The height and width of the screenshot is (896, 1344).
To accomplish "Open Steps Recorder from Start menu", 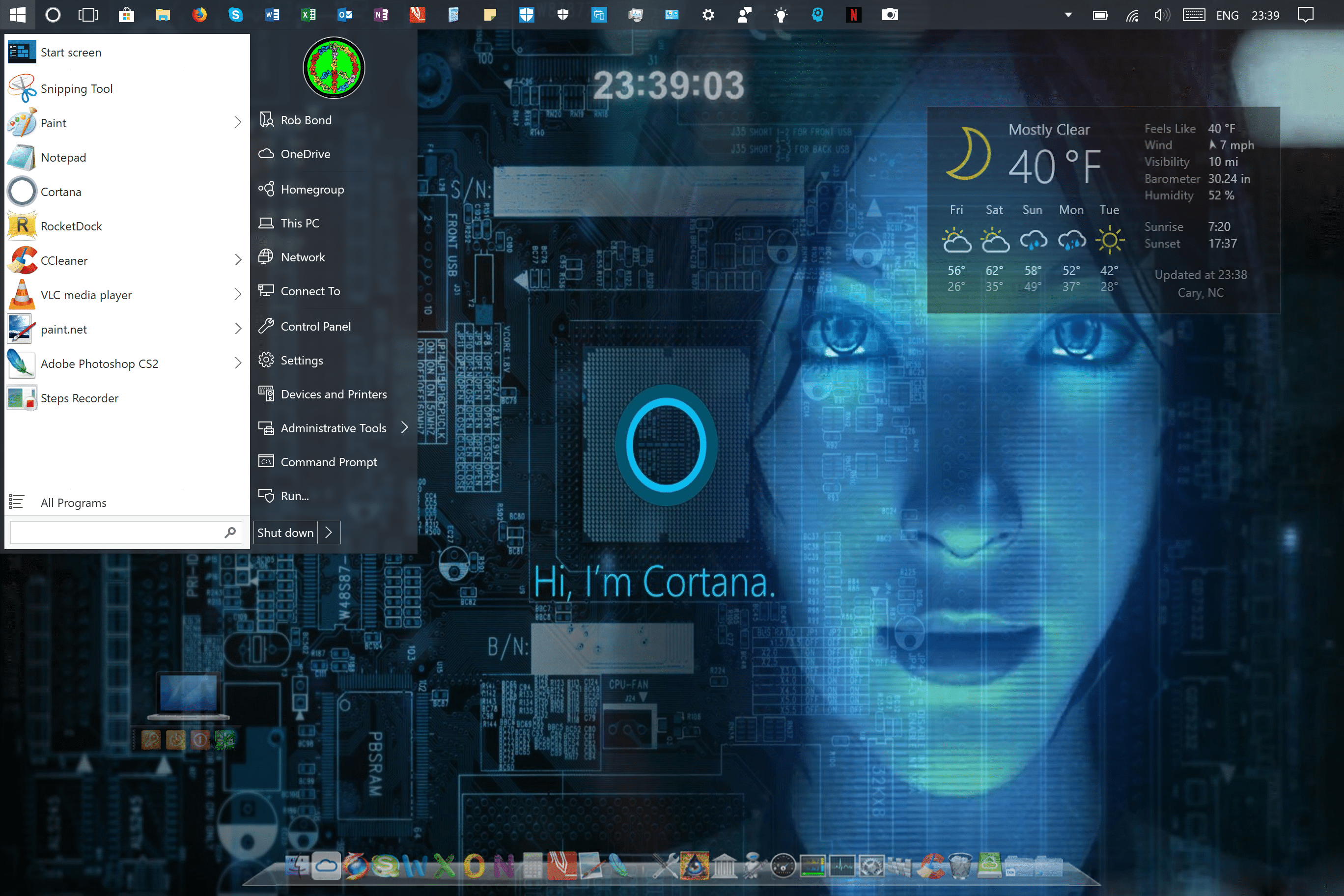I will (x=127, y=398).
